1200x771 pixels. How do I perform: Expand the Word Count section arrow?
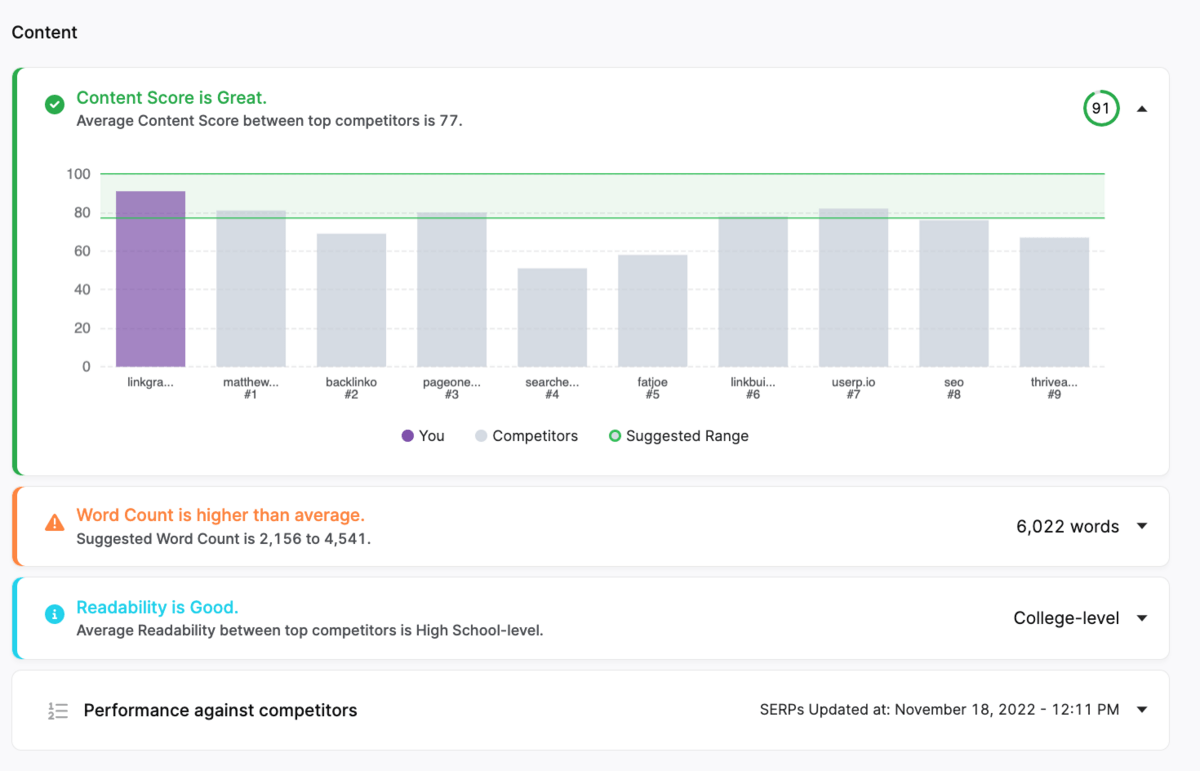(1142, 526)
